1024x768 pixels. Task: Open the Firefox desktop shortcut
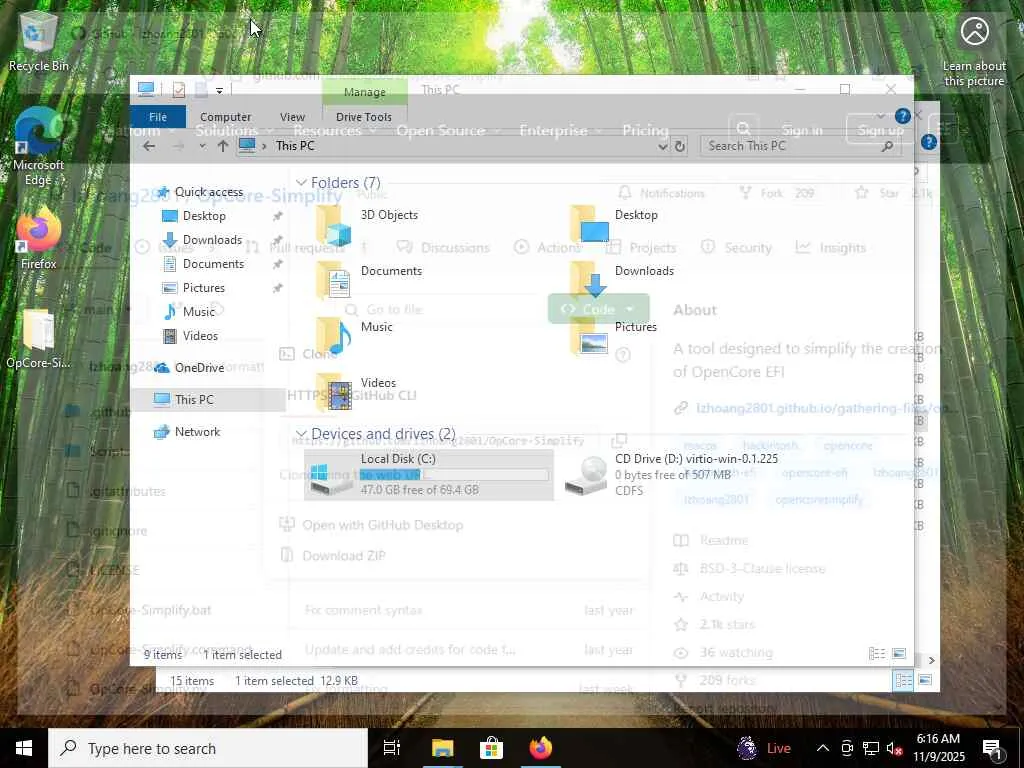pos(39,238)
